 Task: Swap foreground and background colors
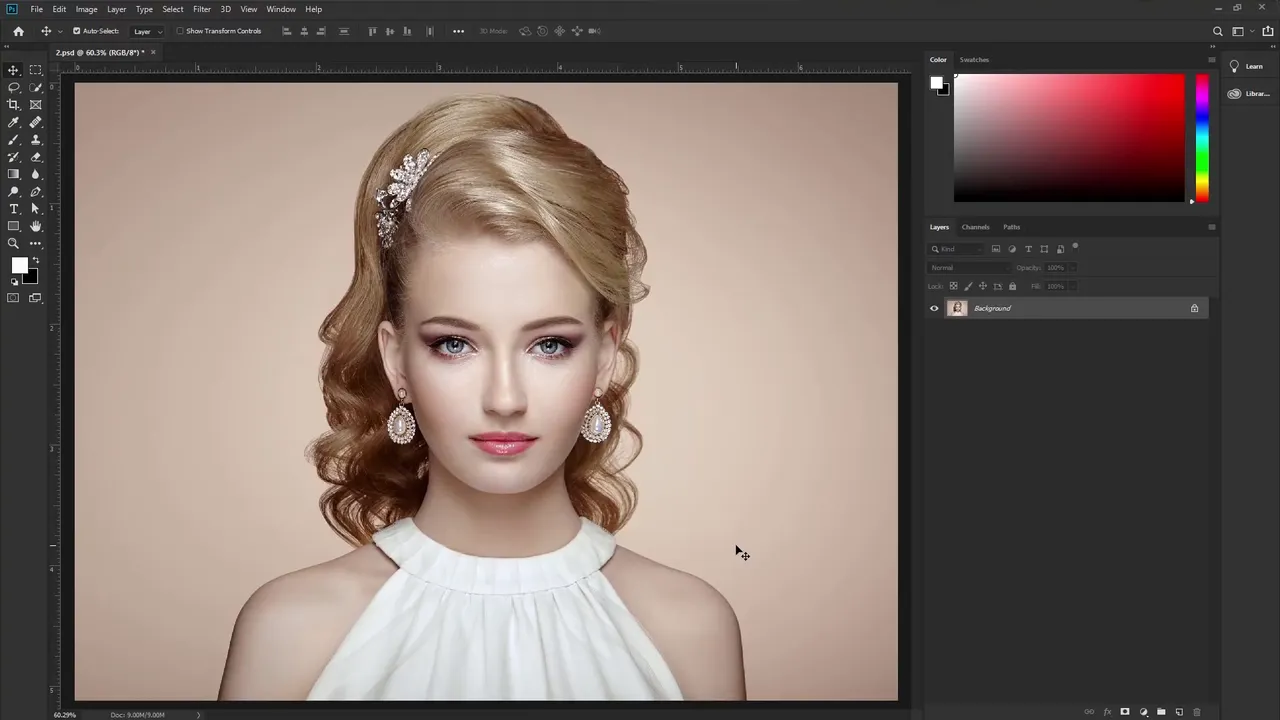point(36,261)
